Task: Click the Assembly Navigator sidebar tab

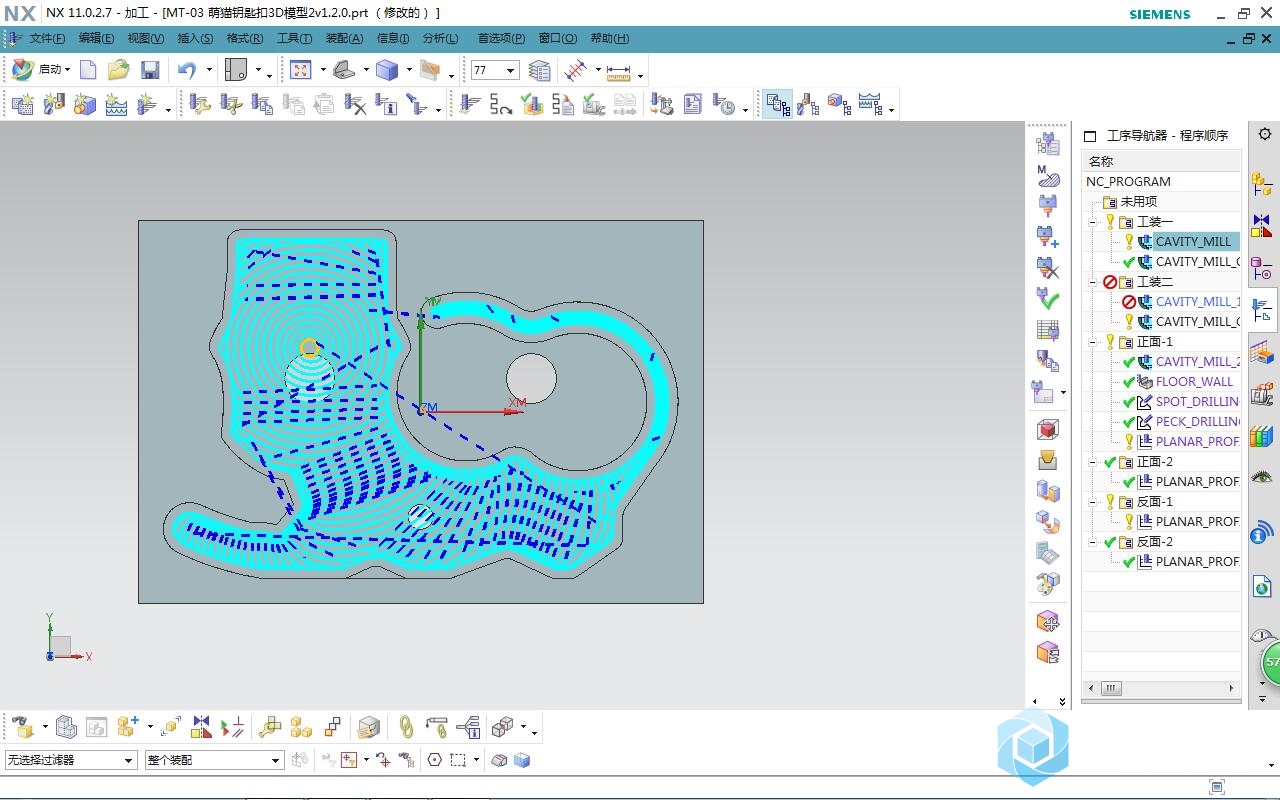Action: [x=1262, y=184]
